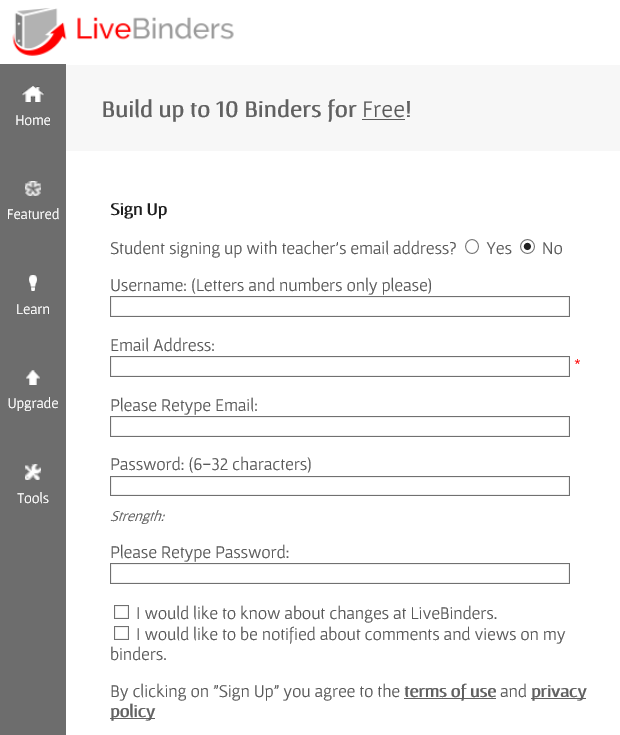Open the privacy policy link
Screen dimensions: 620x735
pyautogui.click(x=558, y=691)
